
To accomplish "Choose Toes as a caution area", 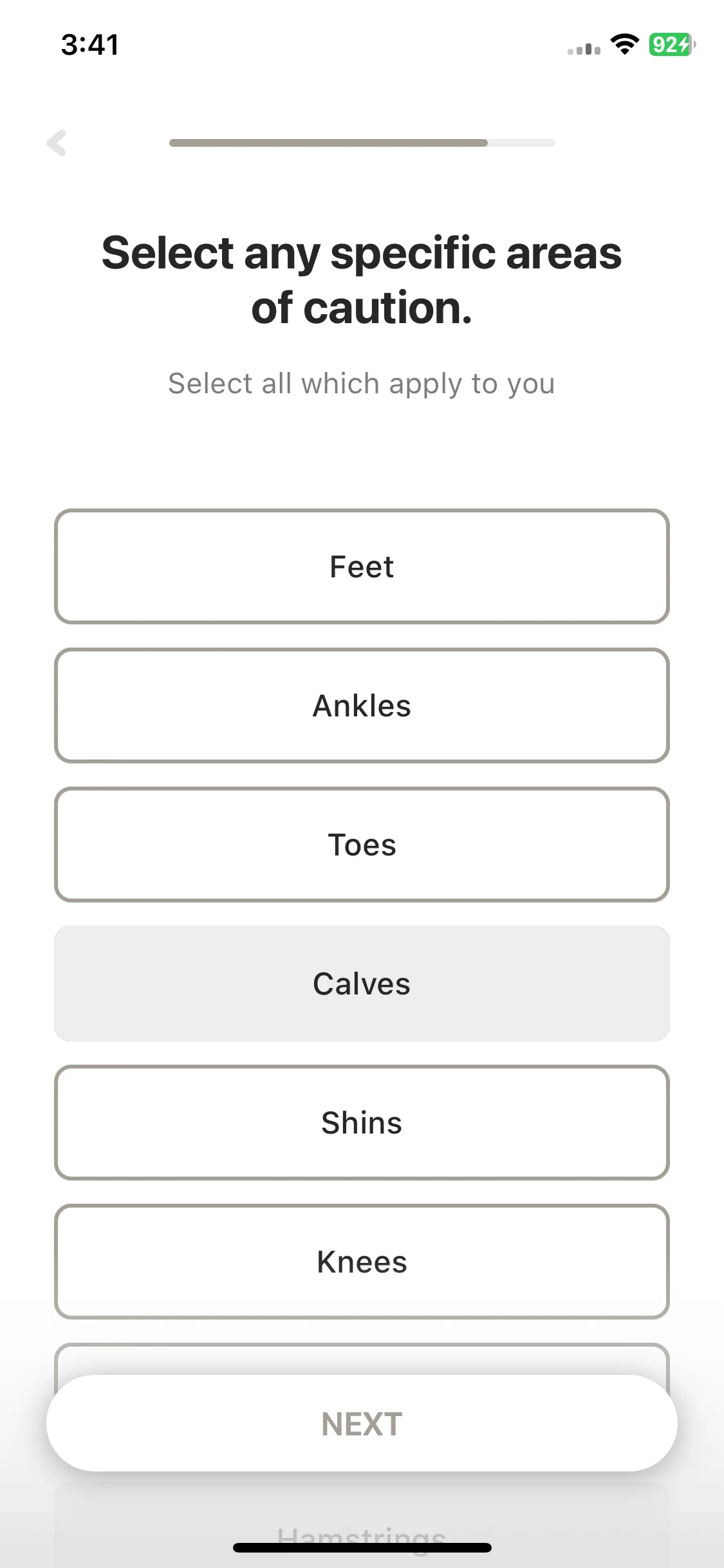I will tap(362, 845).
